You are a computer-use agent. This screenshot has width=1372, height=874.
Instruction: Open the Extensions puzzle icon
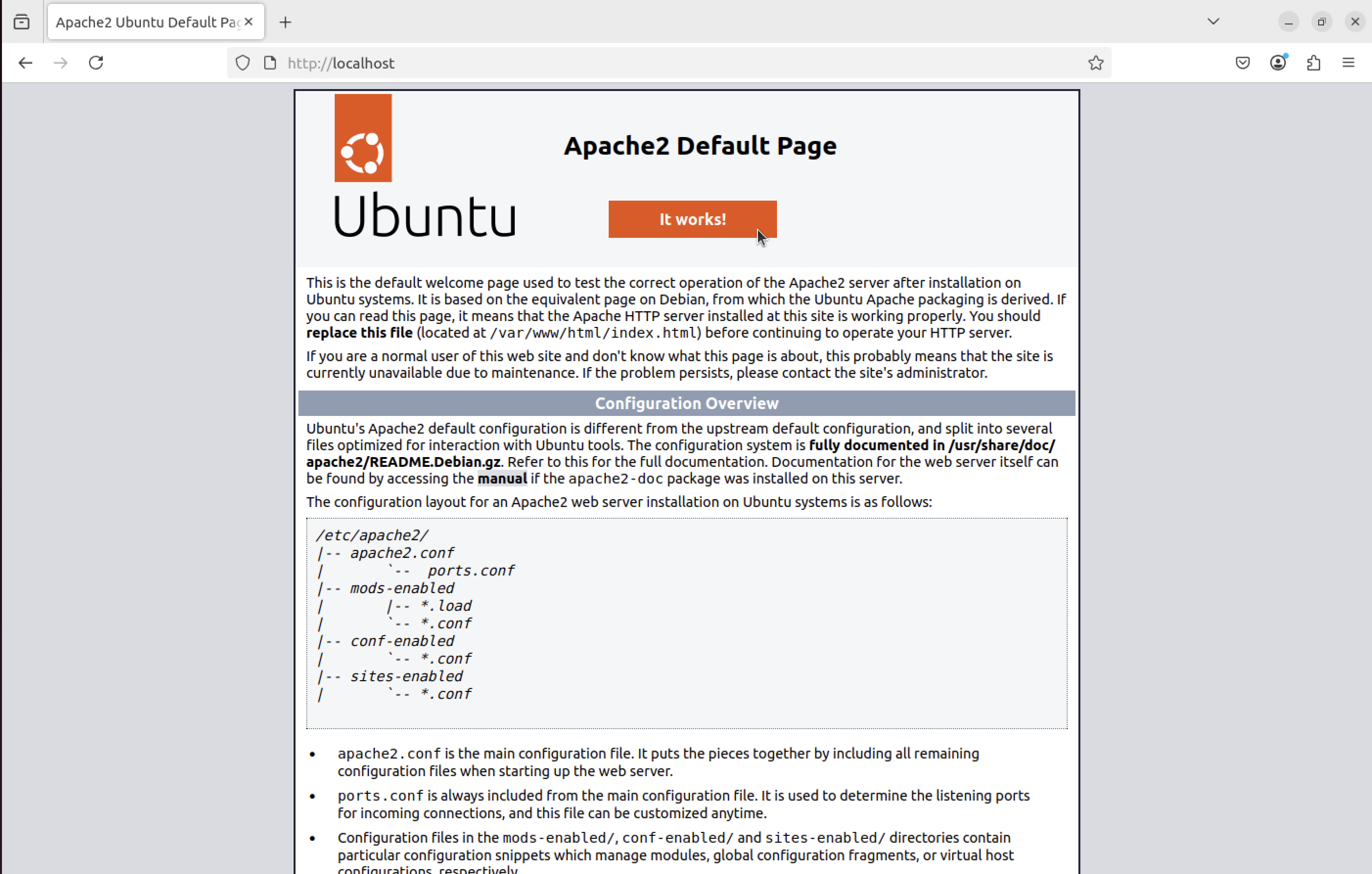coord(1313,63)
